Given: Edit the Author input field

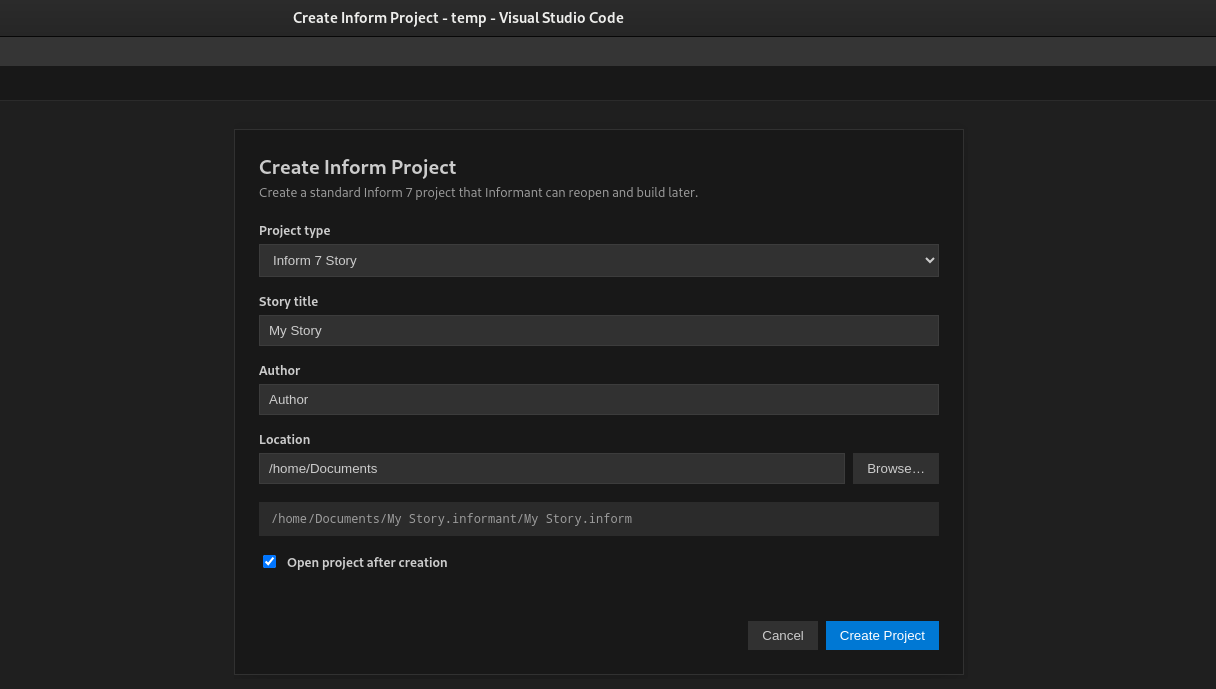Looking at the screenshot, I should click(x=598, y=399).
